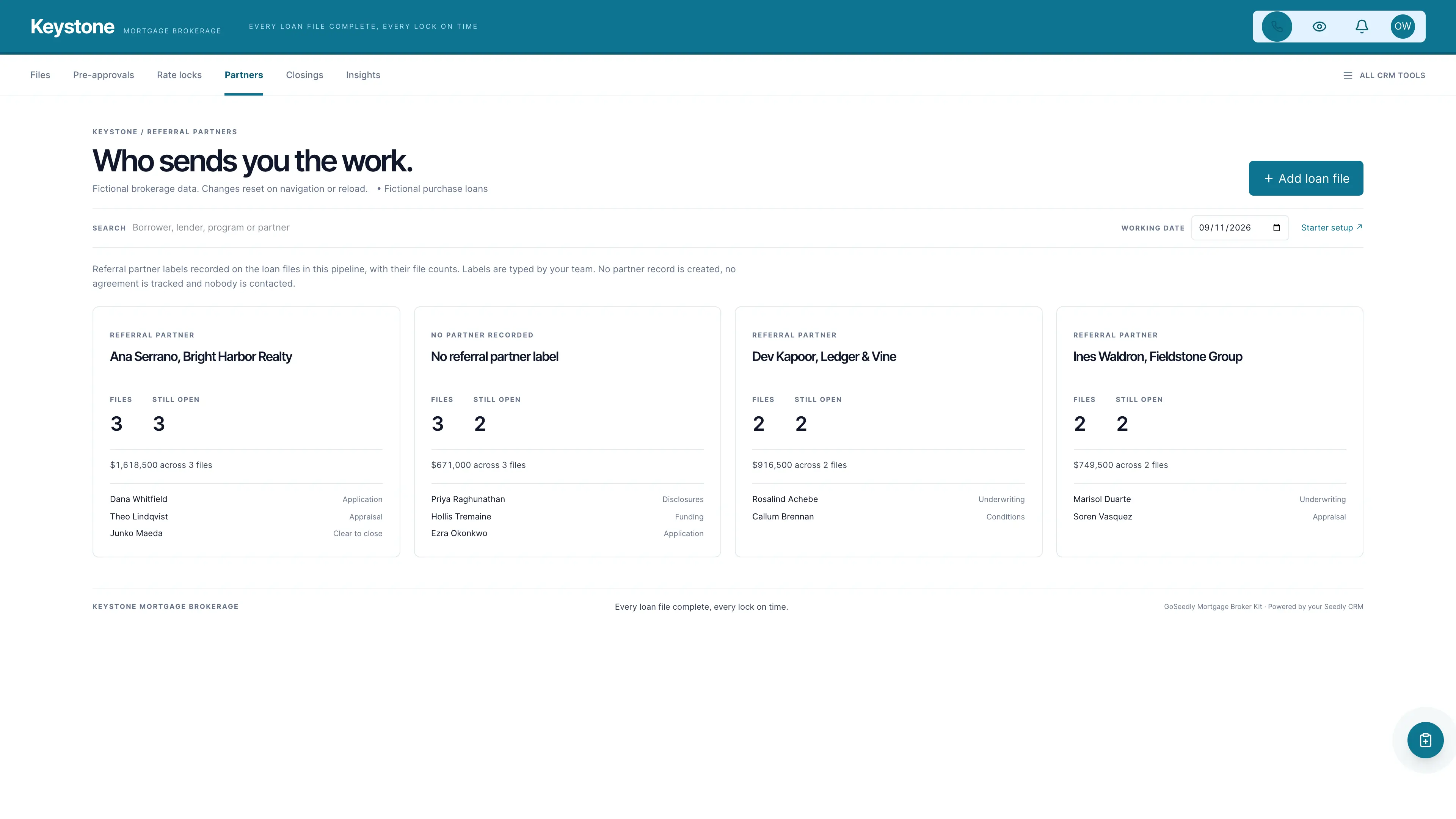The height and width of the screenshot is (819, 1456).
Task: Click the $1,618,500 across 3 files total
Action: 161,465
